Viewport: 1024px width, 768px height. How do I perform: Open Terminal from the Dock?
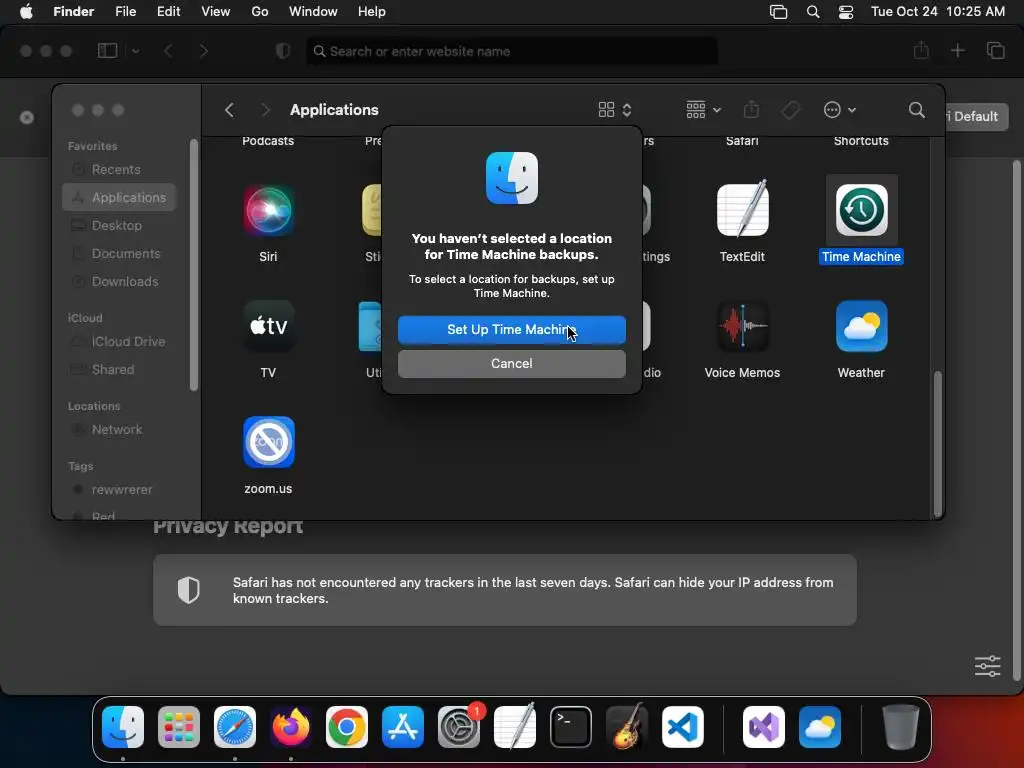[x=571, y=727]
